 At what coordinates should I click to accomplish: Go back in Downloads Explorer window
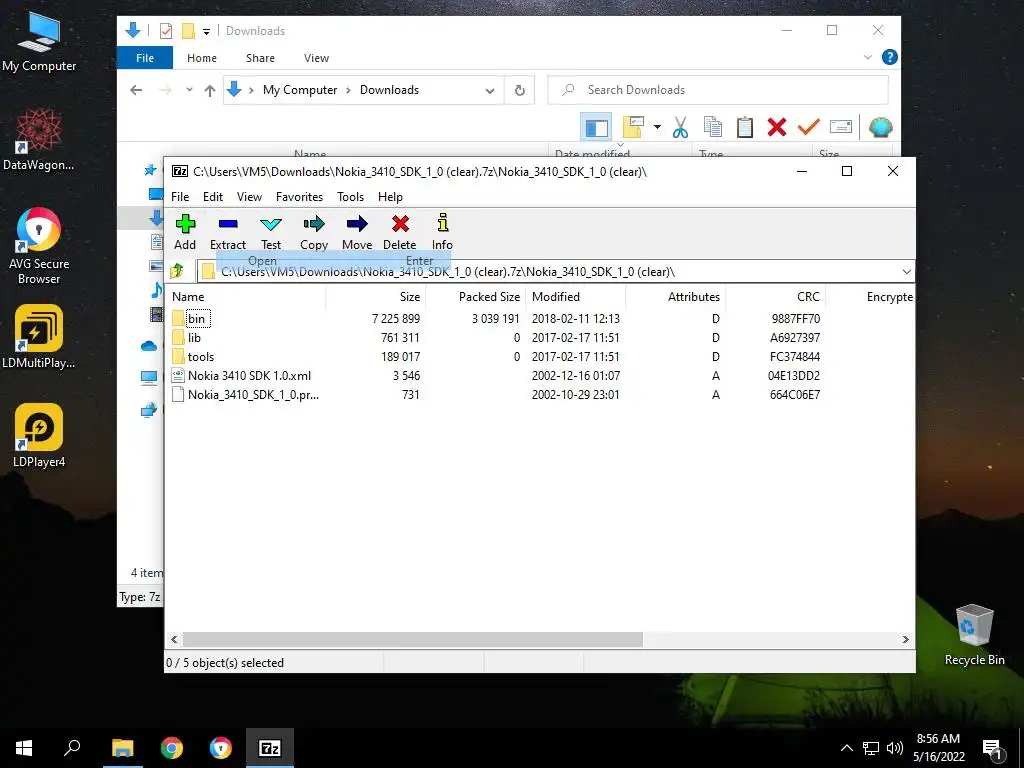coord(136,90)
